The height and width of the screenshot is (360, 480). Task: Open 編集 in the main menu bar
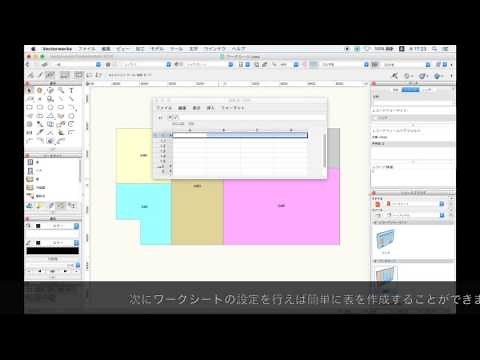tap(106, 49)
